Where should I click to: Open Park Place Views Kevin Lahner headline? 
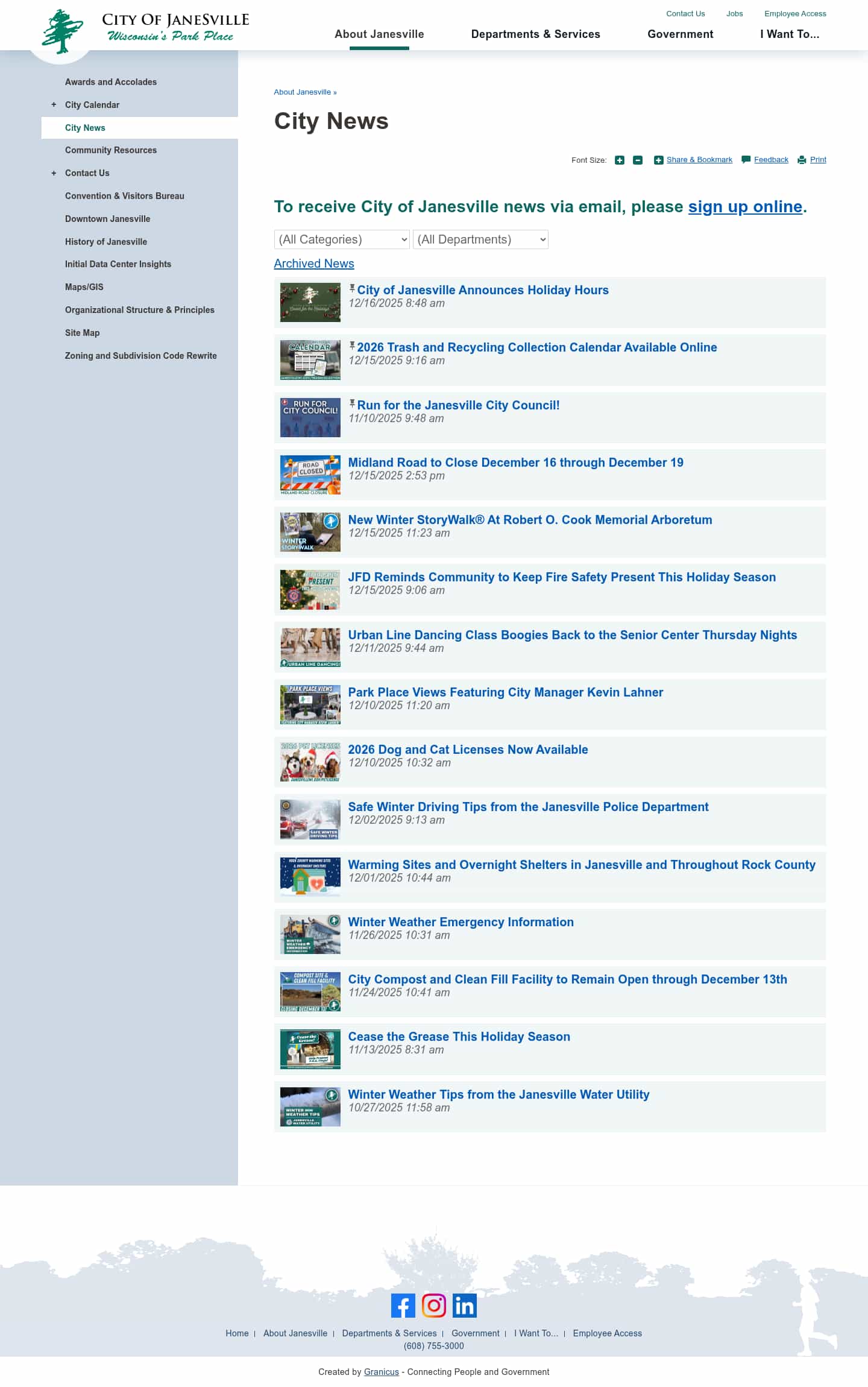[x=506, y=692]
